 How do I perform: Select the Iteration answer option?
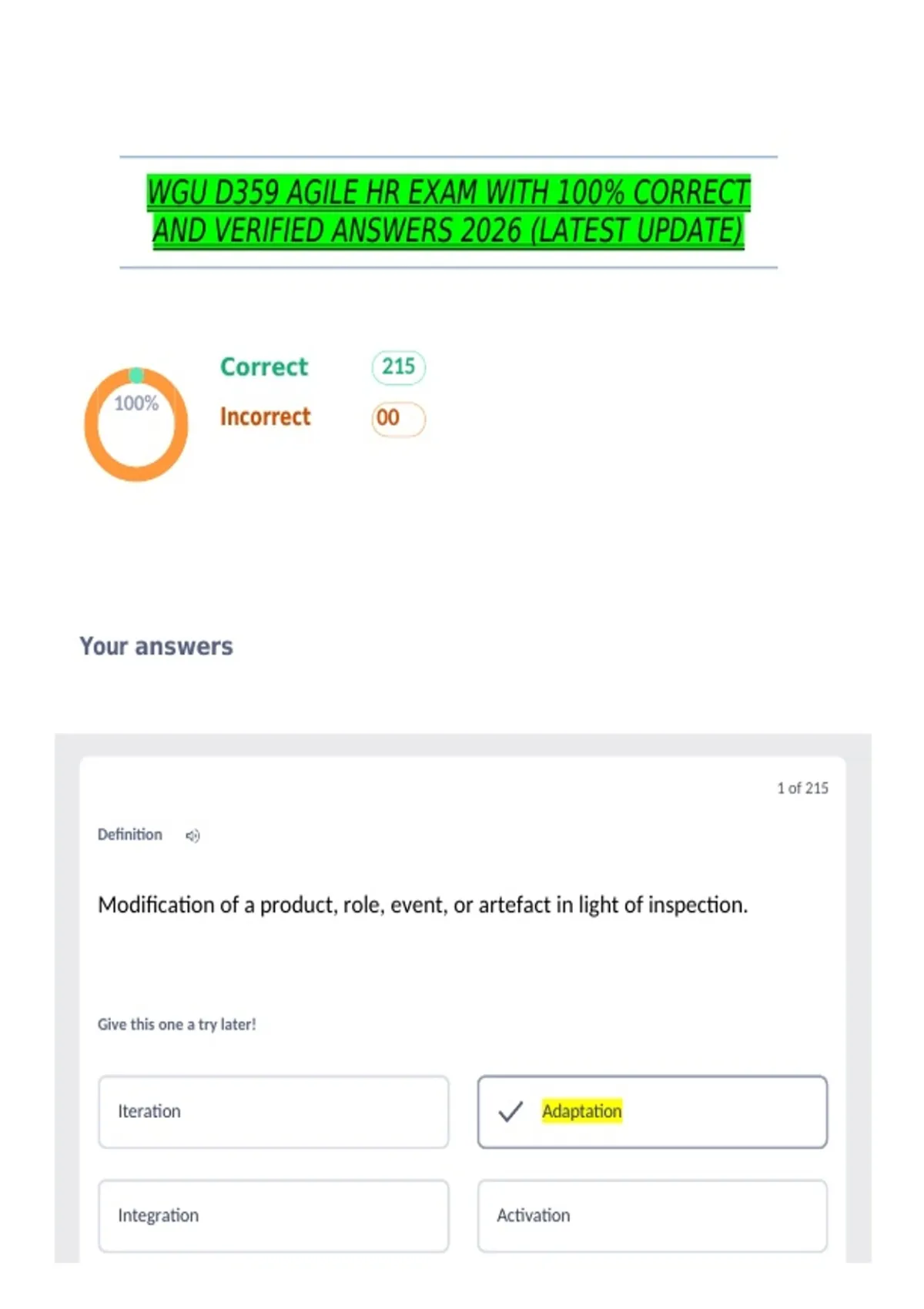[x=273, y=1112]
